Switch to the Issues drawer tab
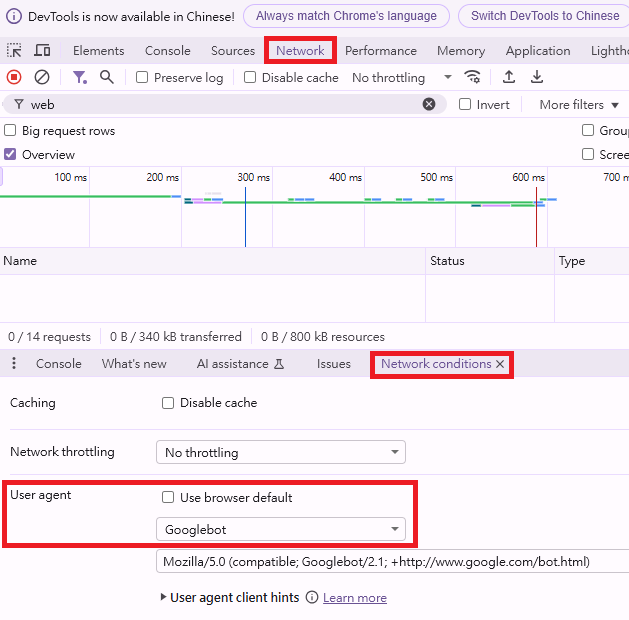The image size is (629, 620). pos(334,363)
